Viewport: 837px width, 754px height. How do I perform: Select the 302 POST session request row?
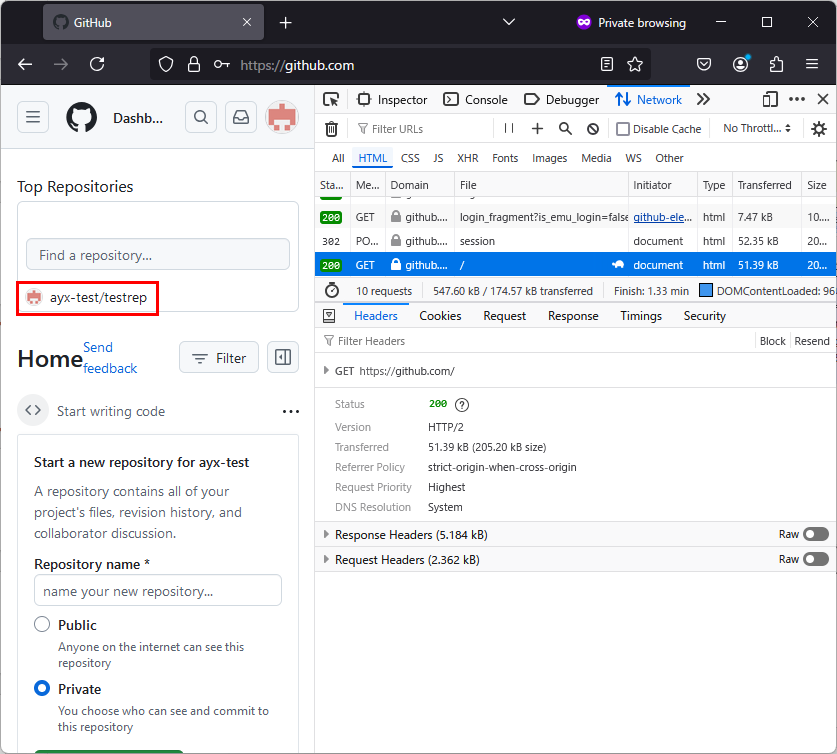pos(575,241)
